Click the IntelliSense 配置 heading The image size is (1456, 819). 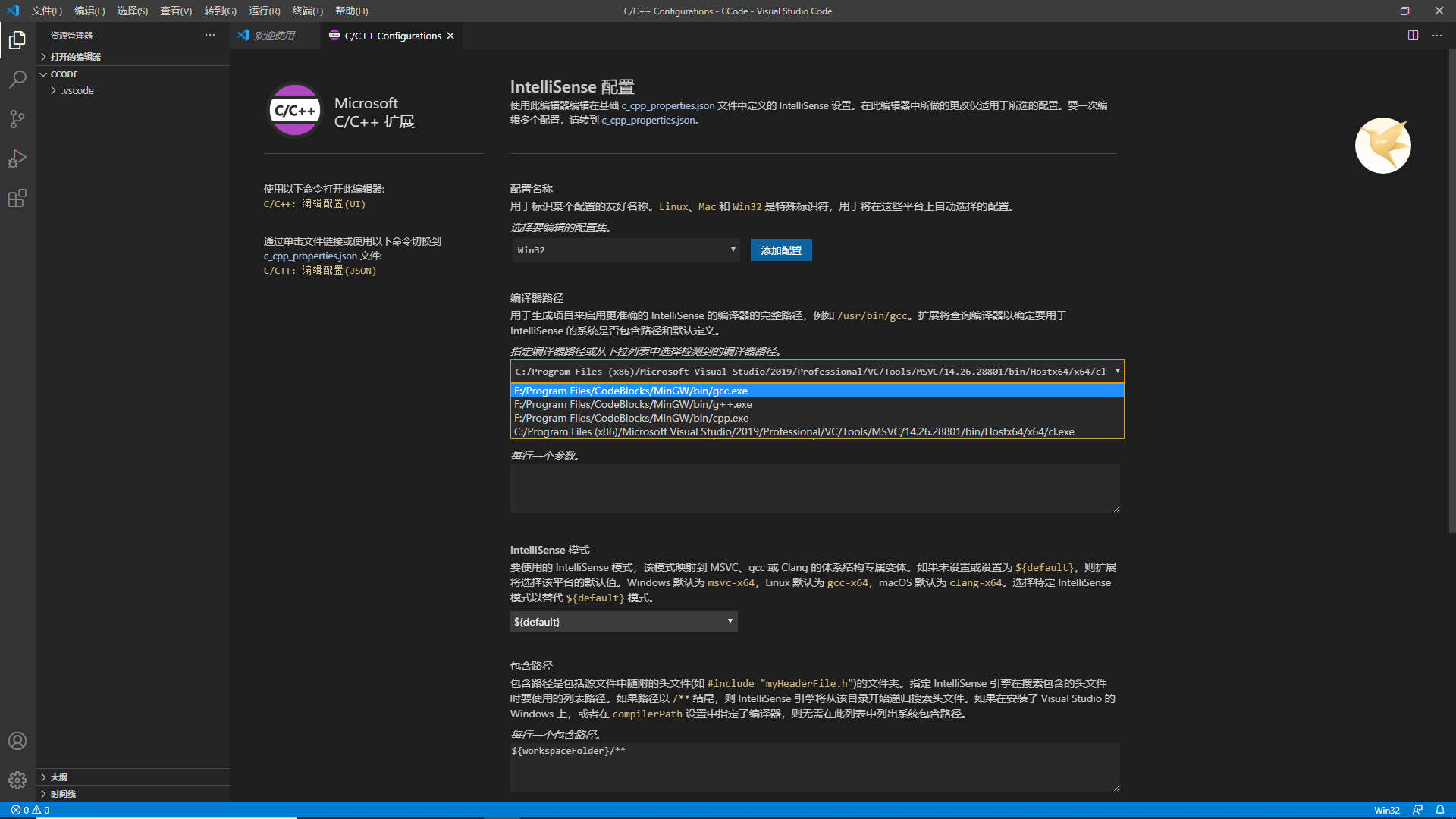[572, 86]
